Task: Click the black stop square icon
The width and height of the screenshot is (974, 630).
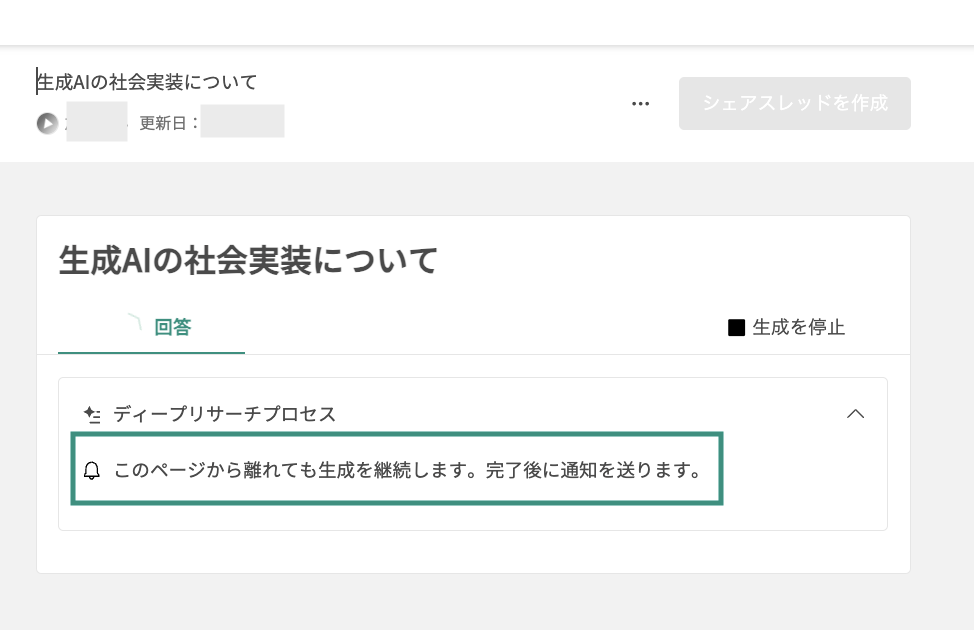Action: 736,327
